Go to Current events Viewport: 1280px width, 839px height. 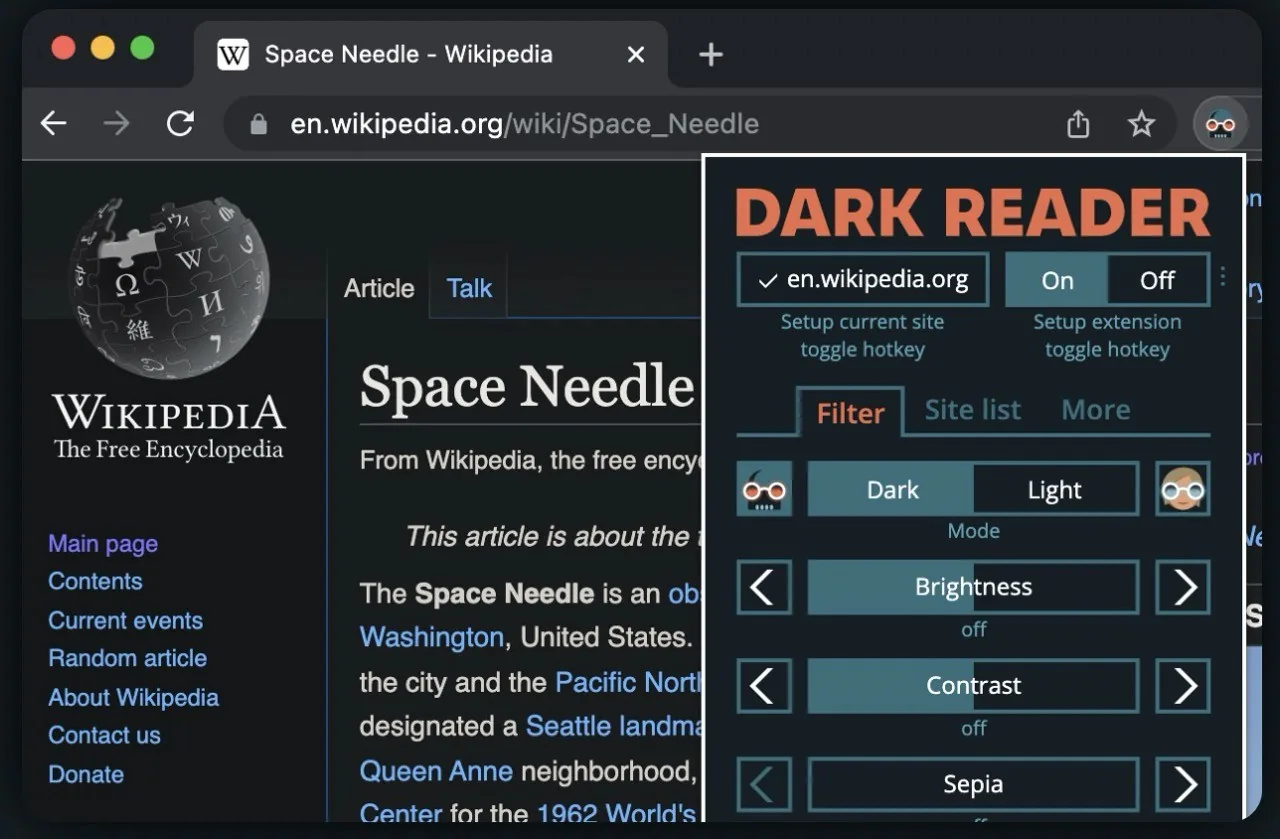pos(125,620)
